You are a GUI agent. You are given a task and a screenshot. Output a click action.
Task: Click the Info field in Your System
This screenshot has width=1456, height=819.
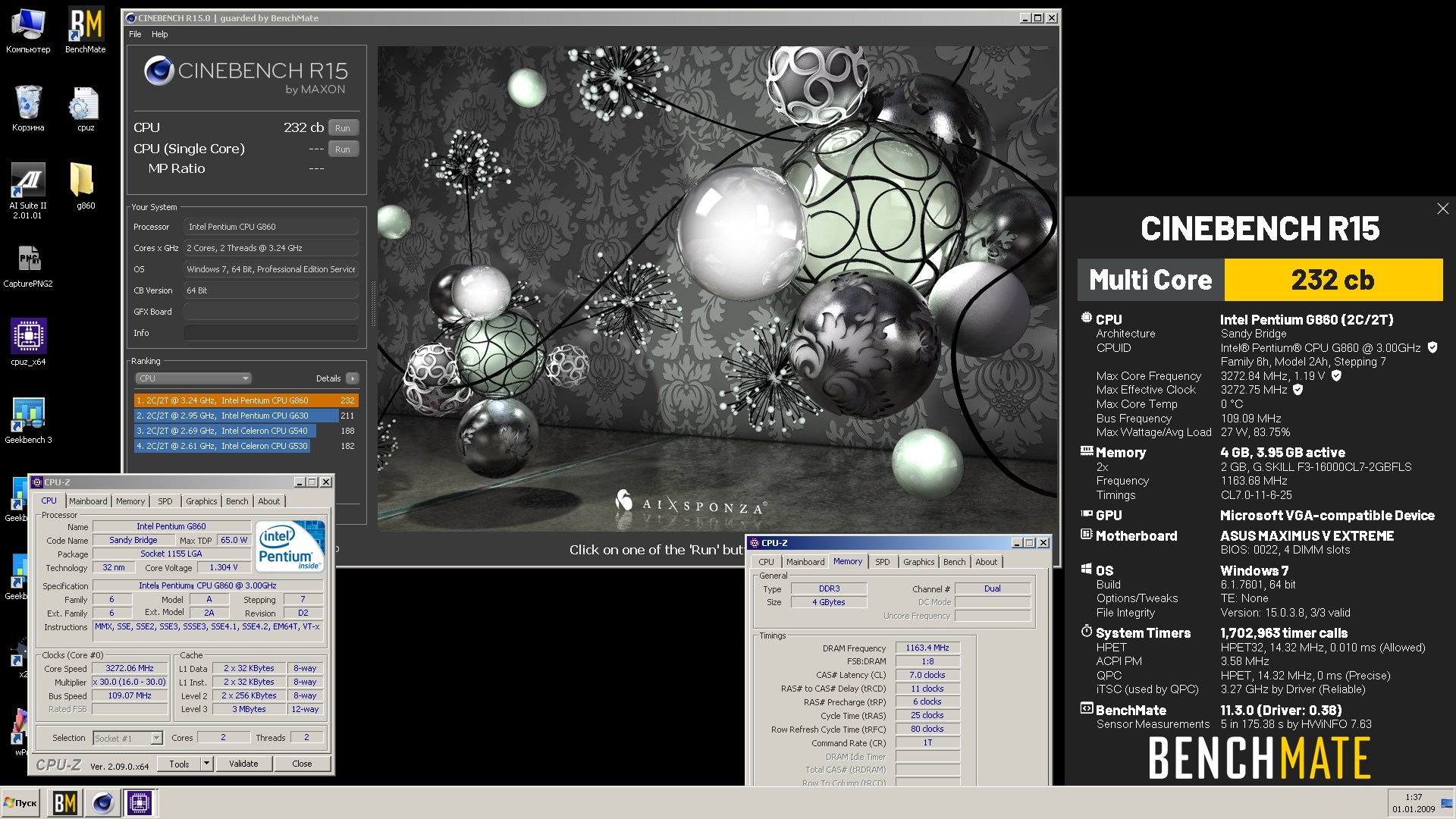(x=271, y=333)
